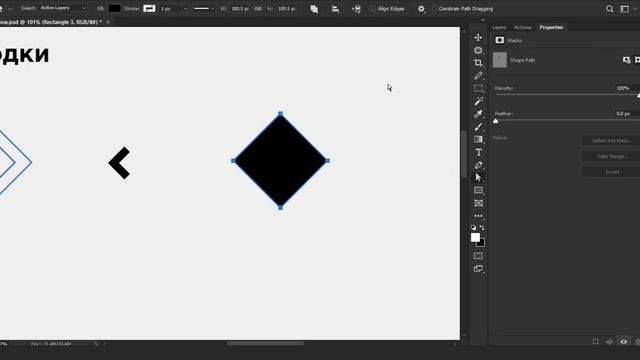The image size is (640, 360).
Task: Open the Select Active Layers dropdown
Action: tap(63, 8)
